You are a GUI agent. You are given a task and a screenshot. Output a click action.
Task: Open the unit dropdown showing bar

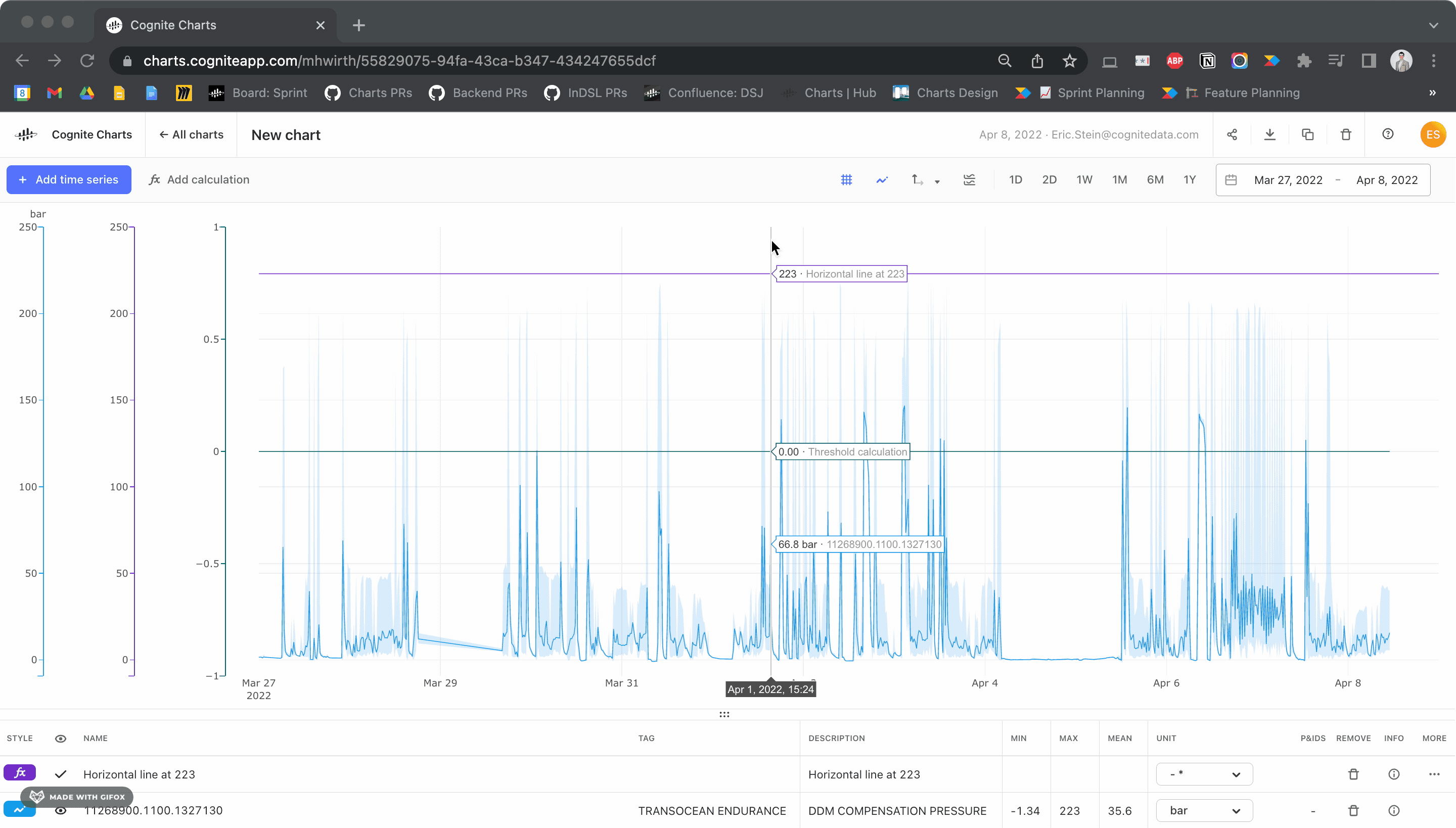[x=1204, y=810]
